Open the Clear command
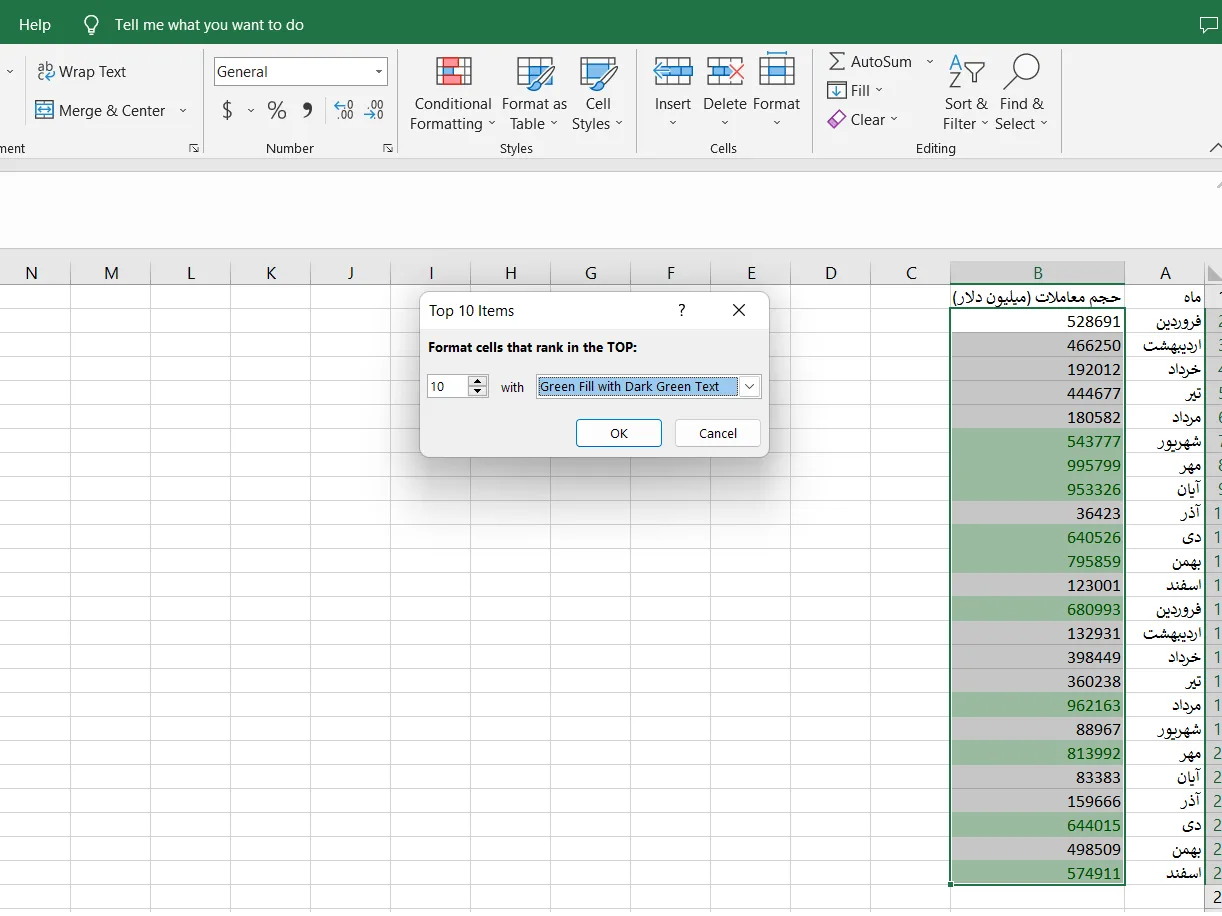1222x916 pixels. 864,120
